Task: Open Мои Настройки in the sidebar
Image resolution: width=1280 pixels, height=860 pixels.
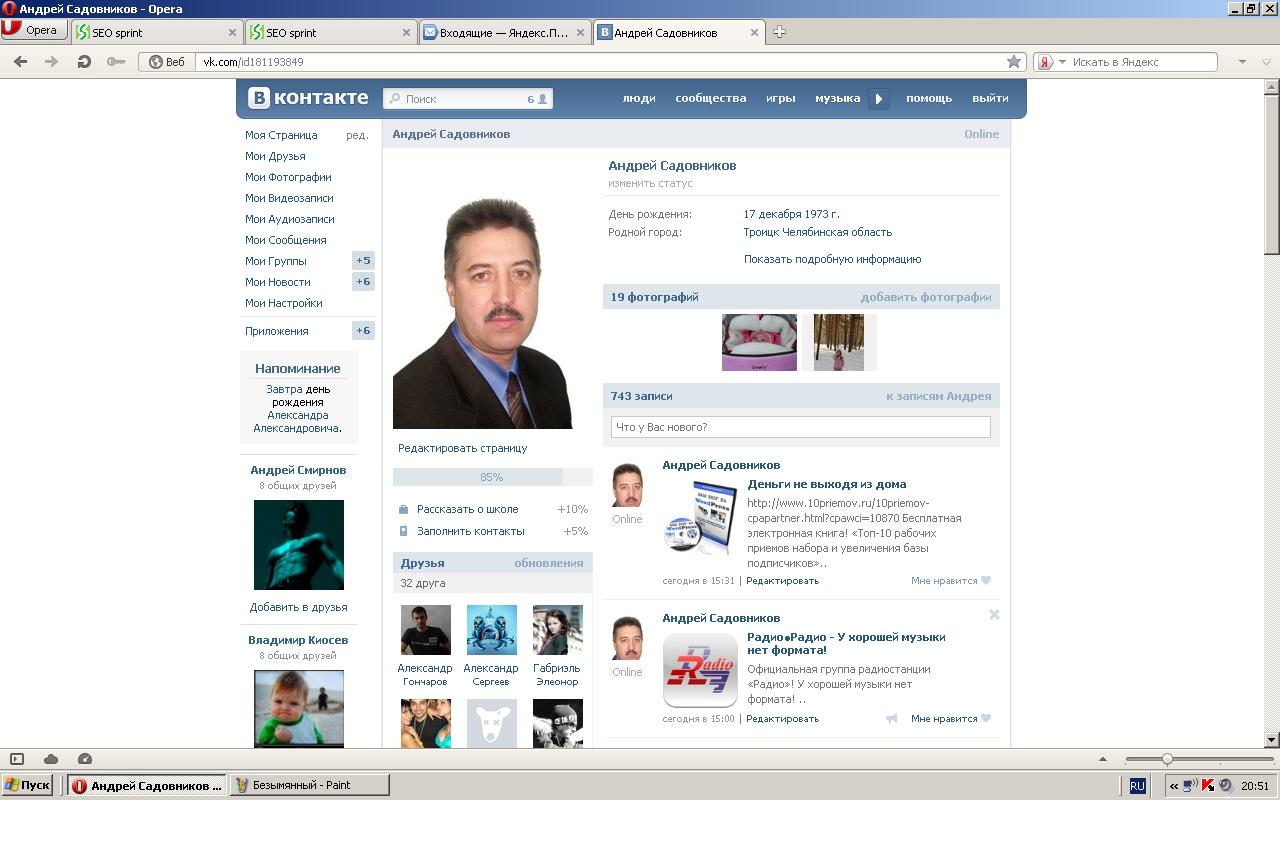Action: (x=284, y=303)
